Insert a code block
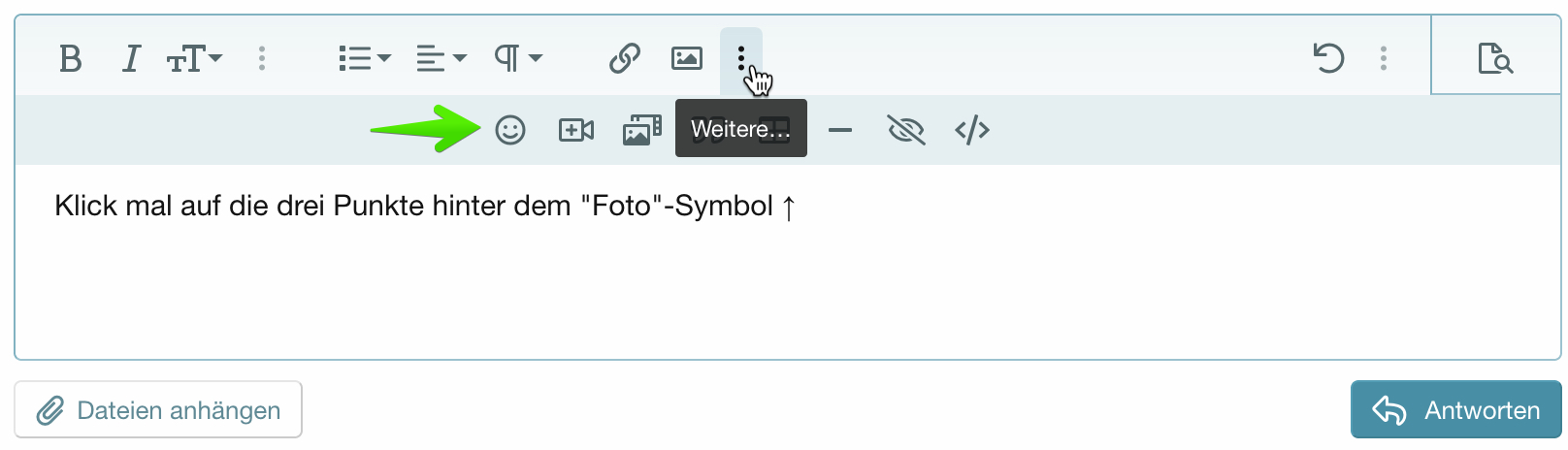Viewport: 1568px width, 450px height. 972,130
